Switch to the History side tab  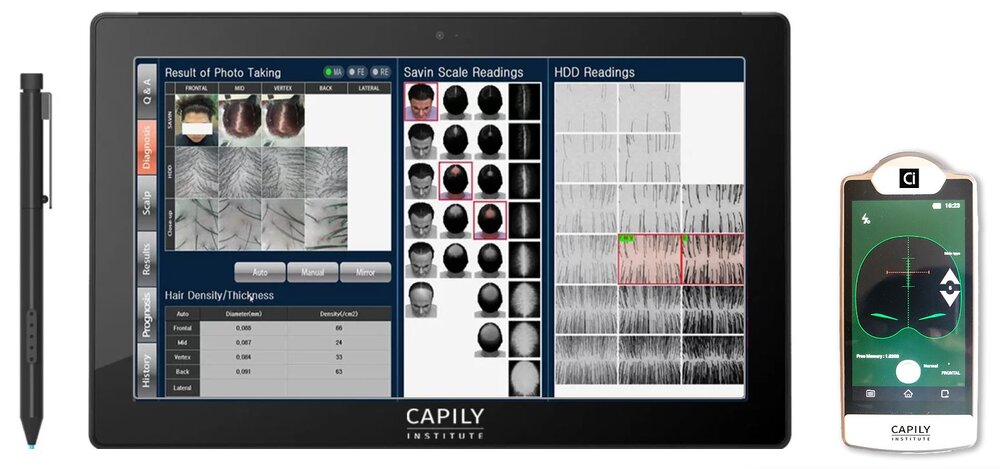(x=147, y=370)
